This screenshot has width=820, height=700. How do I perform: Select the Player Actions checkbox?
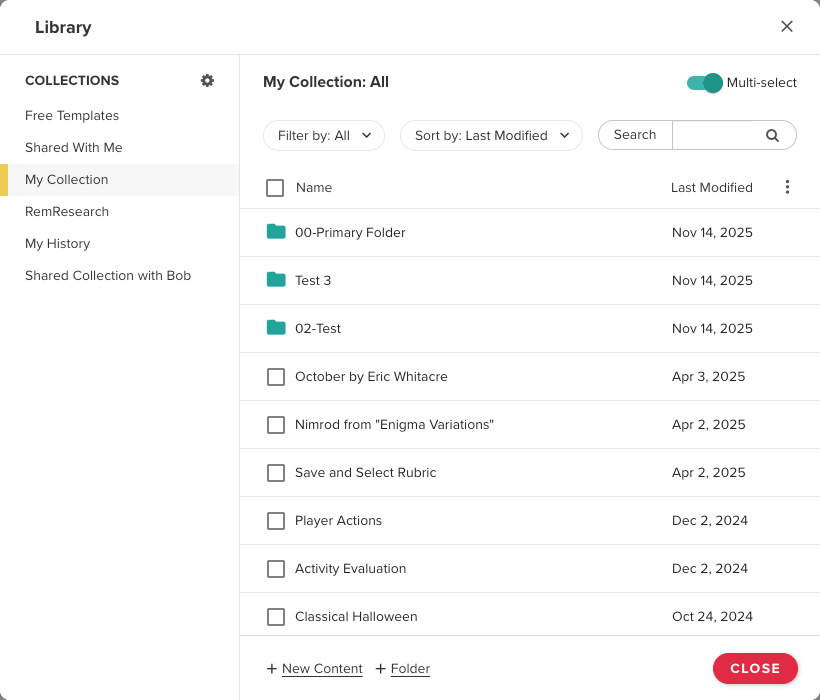click(x=276, y=521)
